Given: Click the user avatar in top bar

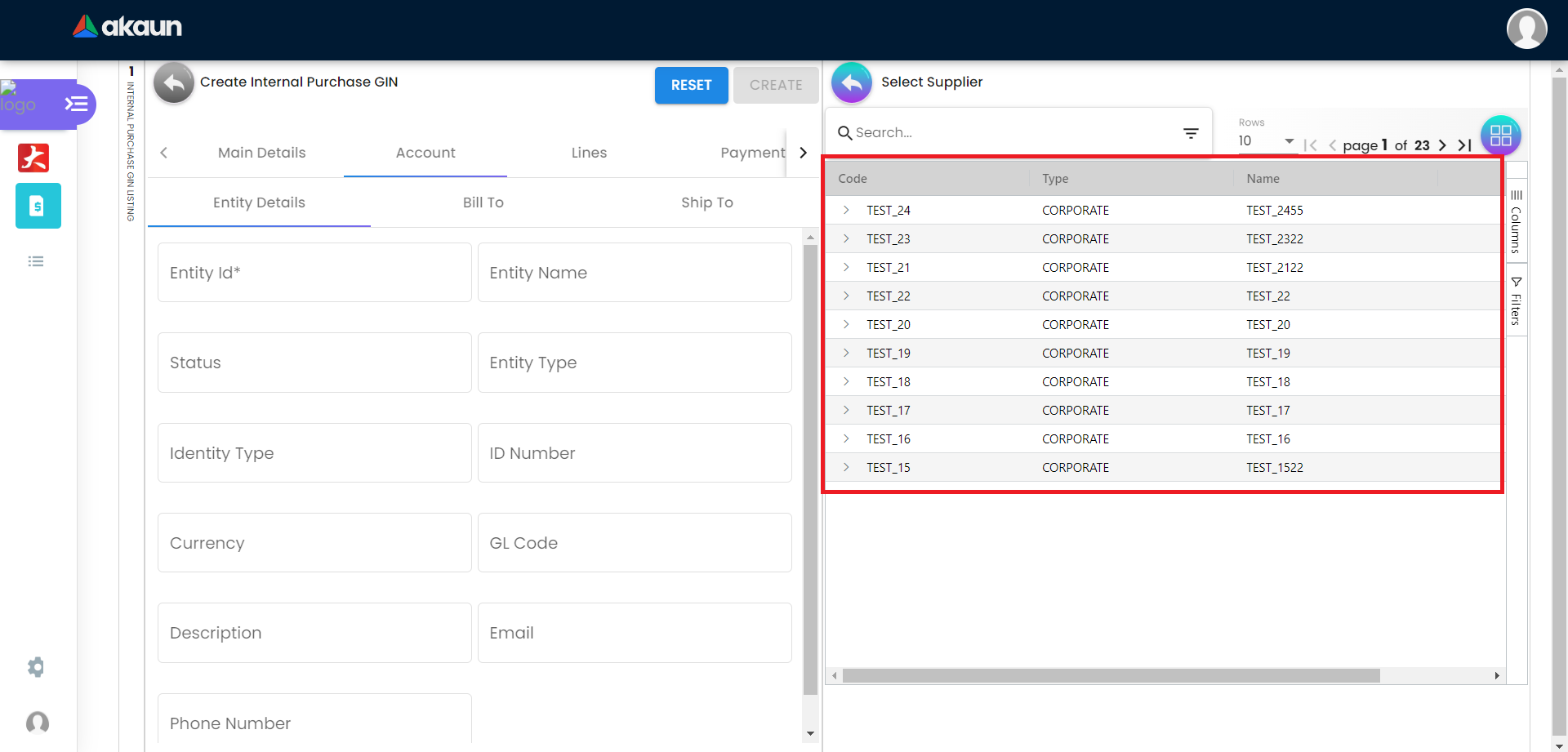Looking at the screenshot, I should pos(1526,29).
